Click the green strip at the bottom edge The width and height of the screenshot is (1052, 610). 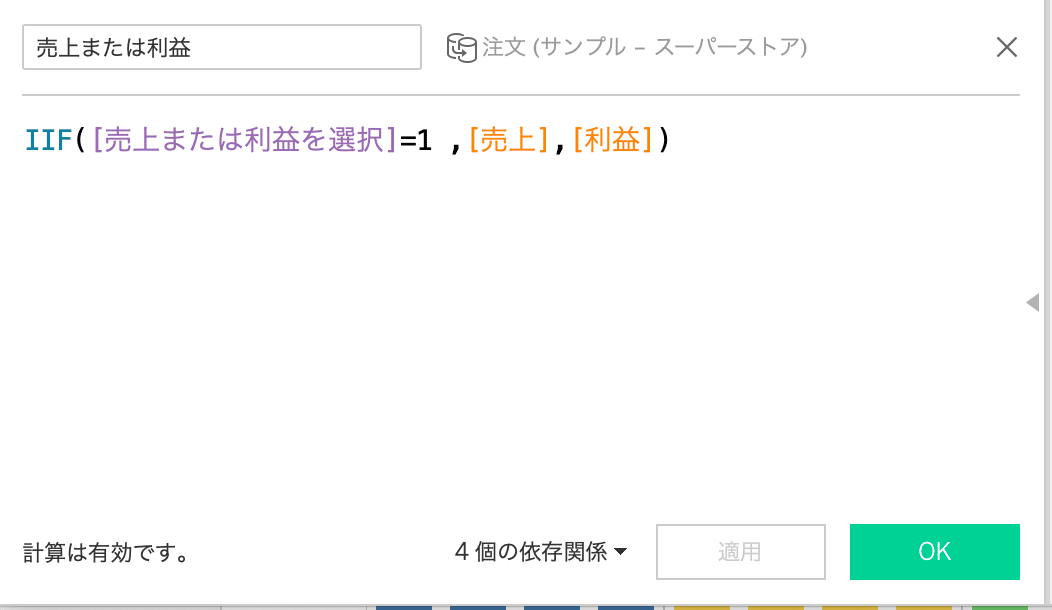[1000, 608]
